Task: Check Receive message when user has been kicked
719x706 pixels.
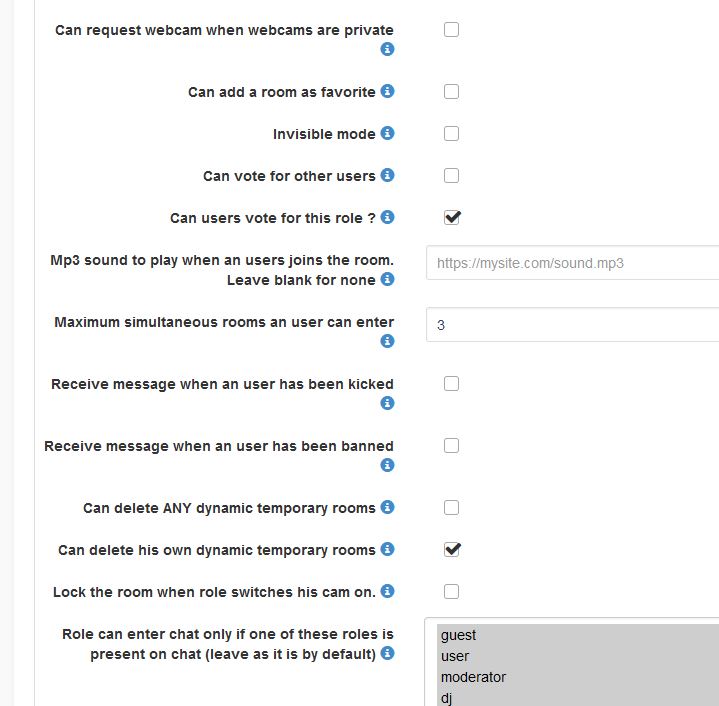Action: (x=451, y=383)
